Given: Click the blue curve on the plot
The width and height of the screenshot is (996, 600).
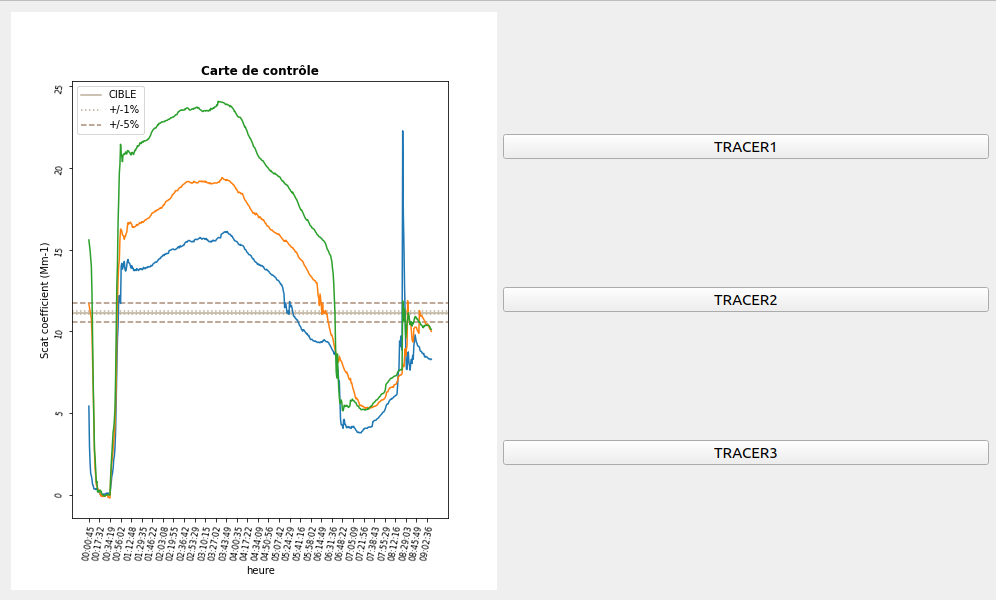Looking at the screenshot, I should tap(200, 240).
